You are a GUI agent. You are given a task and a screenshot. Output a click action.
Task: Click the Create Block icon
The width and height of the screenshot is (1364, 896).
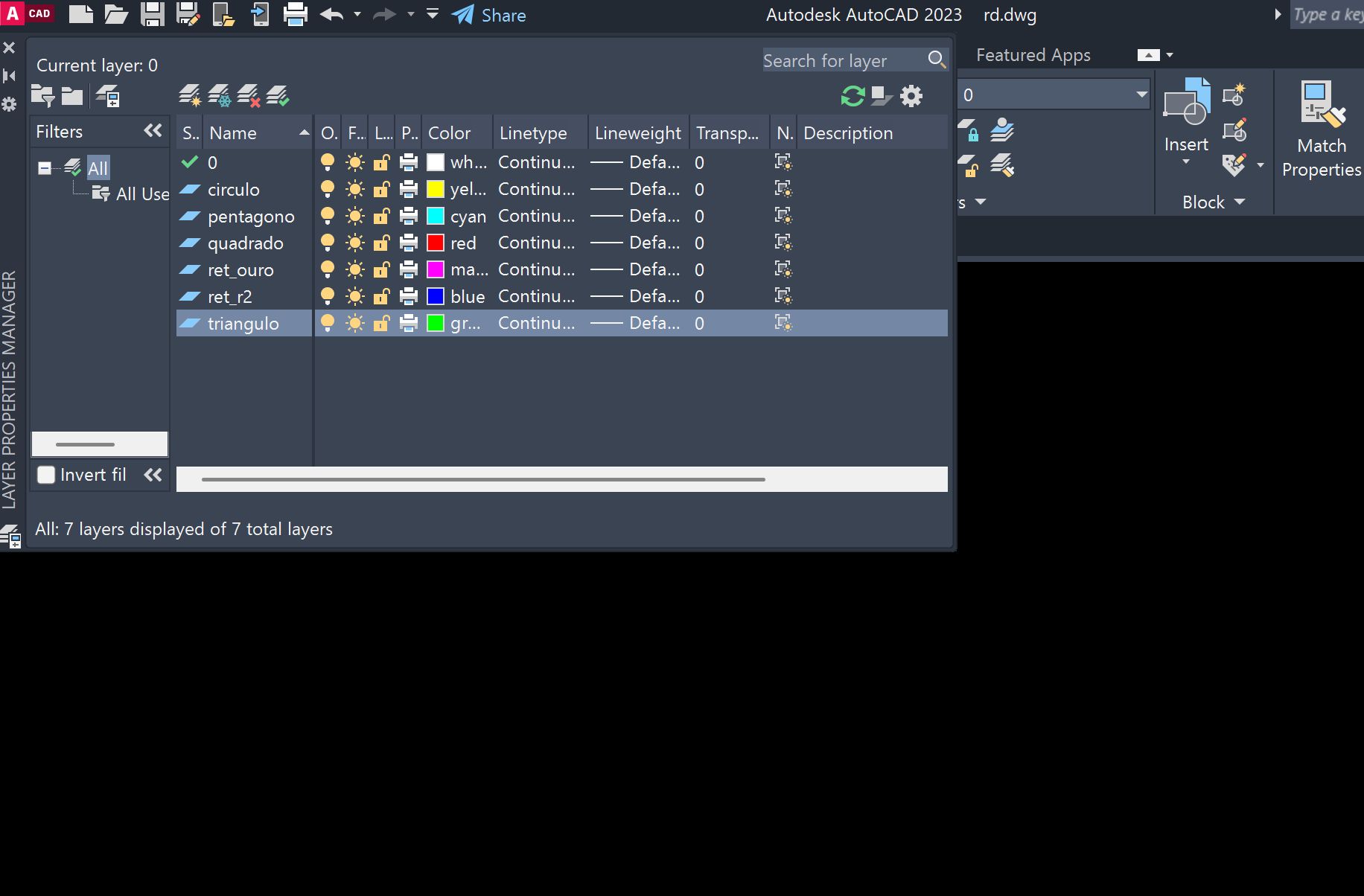1234,95
